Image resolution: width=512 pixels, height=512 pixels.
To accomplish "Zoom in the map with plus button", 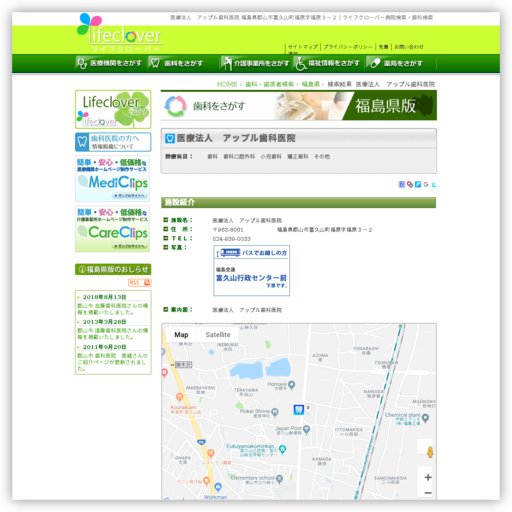I will point(428,477).
